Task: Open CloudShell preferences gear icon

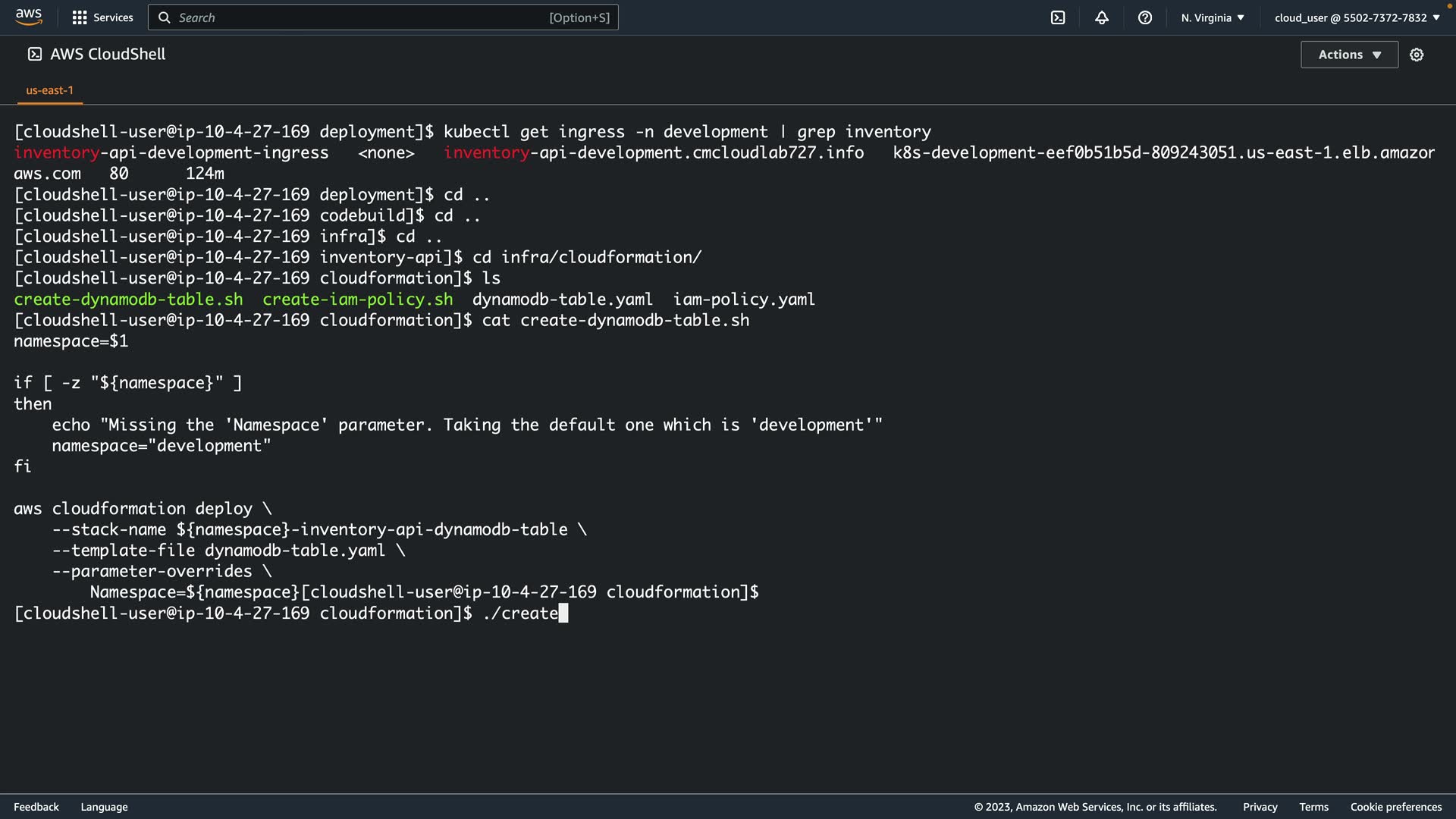Action: [1417, 55]
